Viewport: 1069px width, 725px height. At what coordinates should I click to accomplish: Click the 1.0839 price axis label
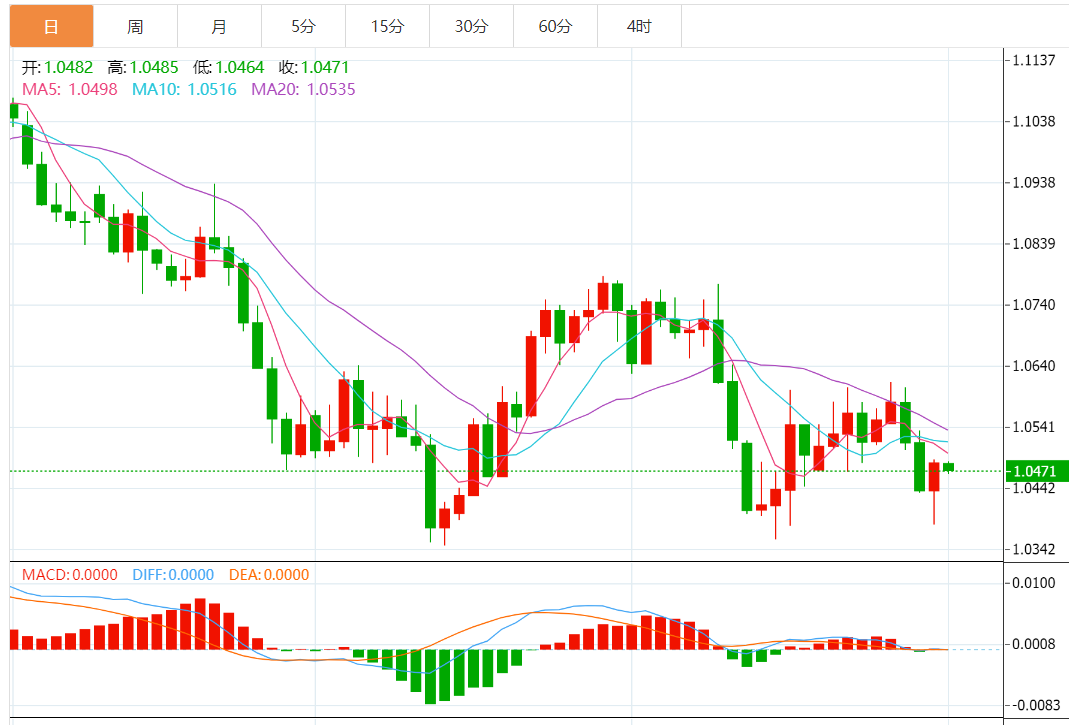[1034, 244]
